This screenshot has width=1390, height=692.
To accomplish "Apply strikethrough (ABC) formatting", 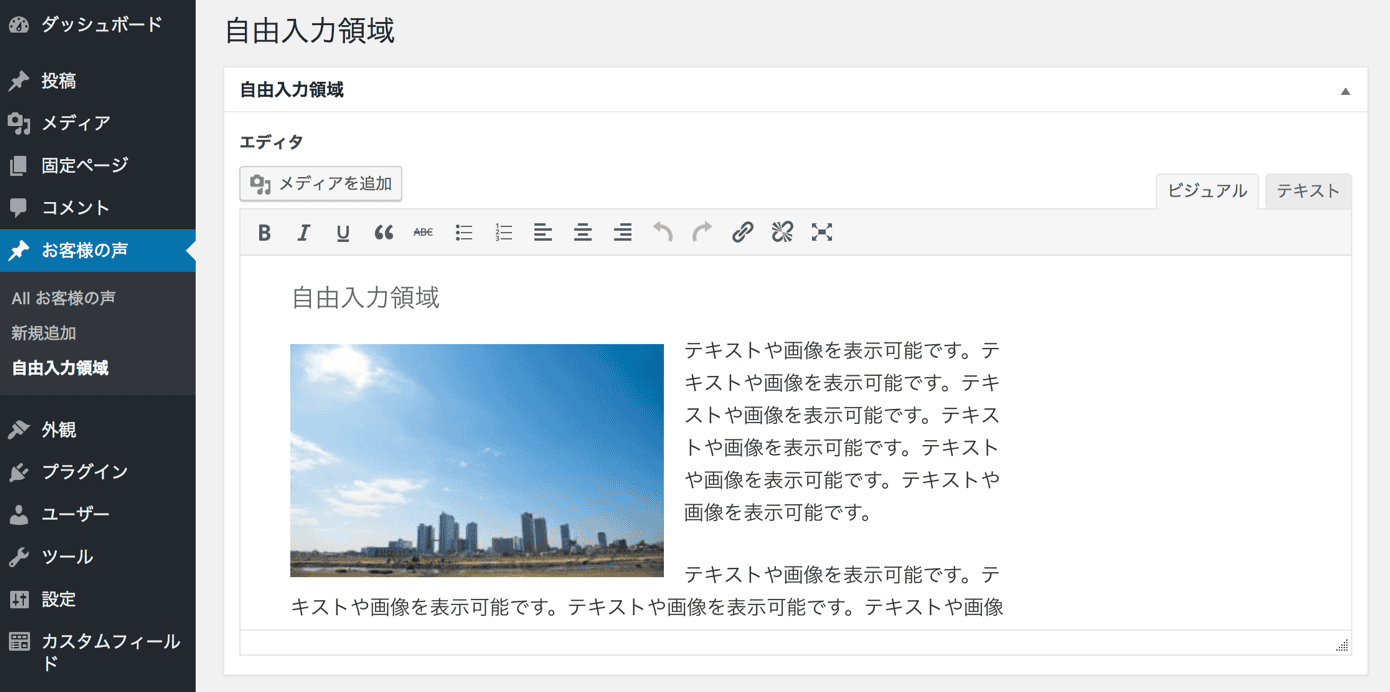I will [x=423, y=233].
